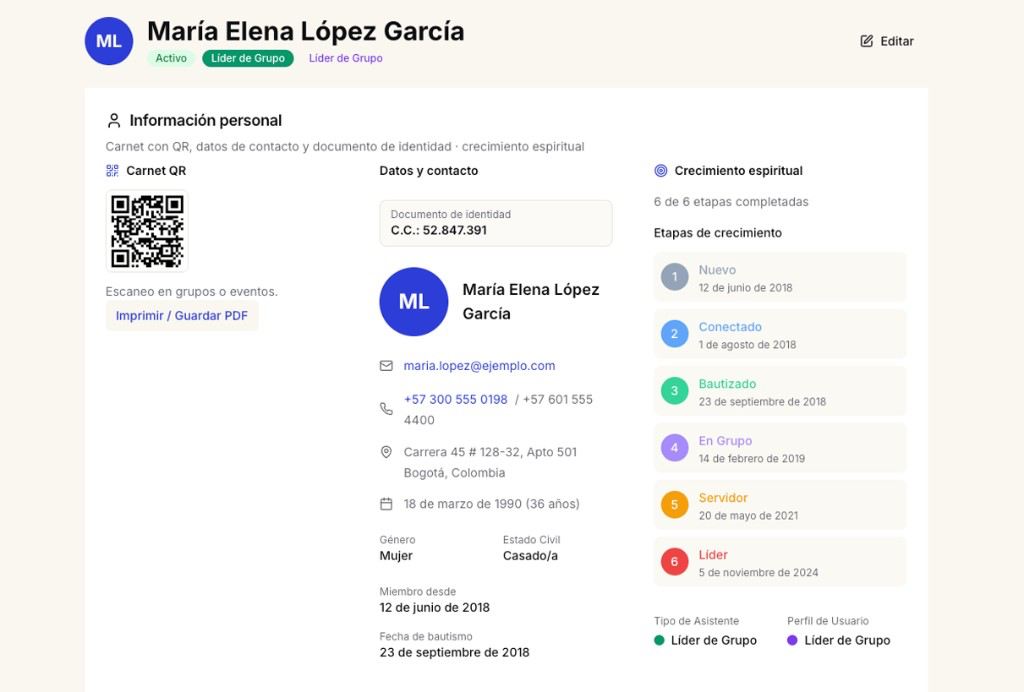Click the Crecimiento espiritual heading
This screenshot has height=692, width=1024.
point(739,170)
